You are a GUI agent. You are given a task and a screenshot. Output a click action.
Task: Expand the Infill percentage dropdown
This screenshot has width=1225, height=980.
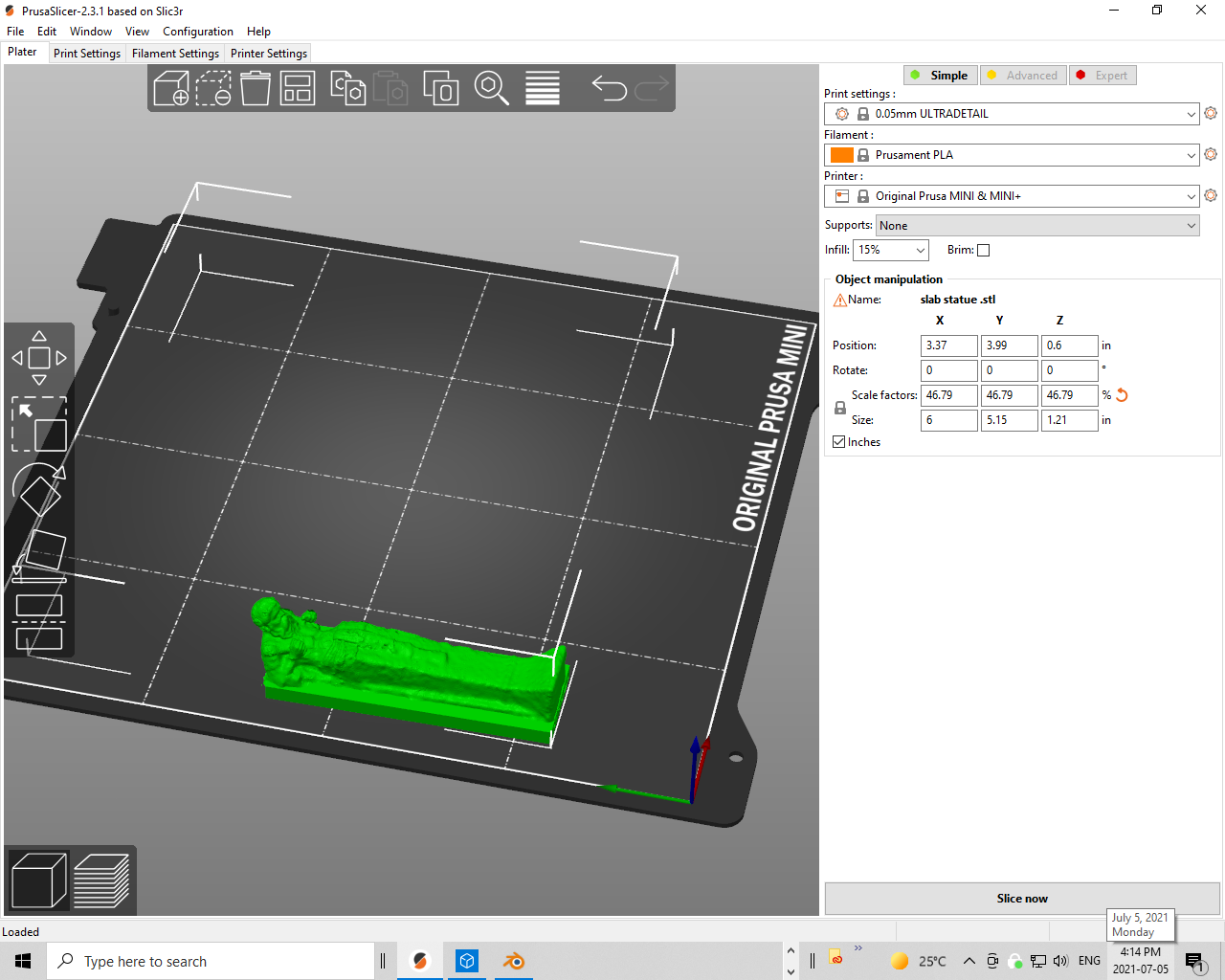pyautogui.click(x=890, y=249)
